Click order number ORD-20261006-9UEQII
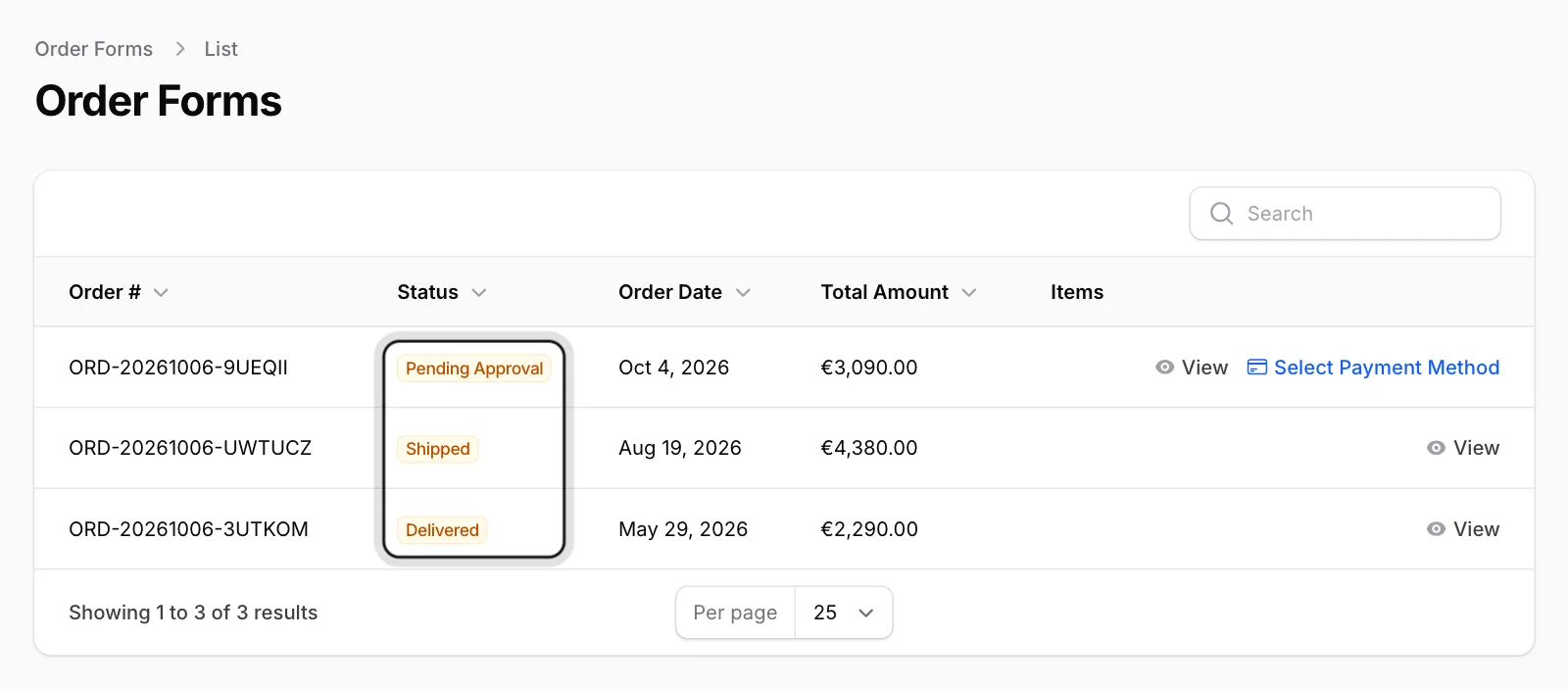 click(178, 368)
